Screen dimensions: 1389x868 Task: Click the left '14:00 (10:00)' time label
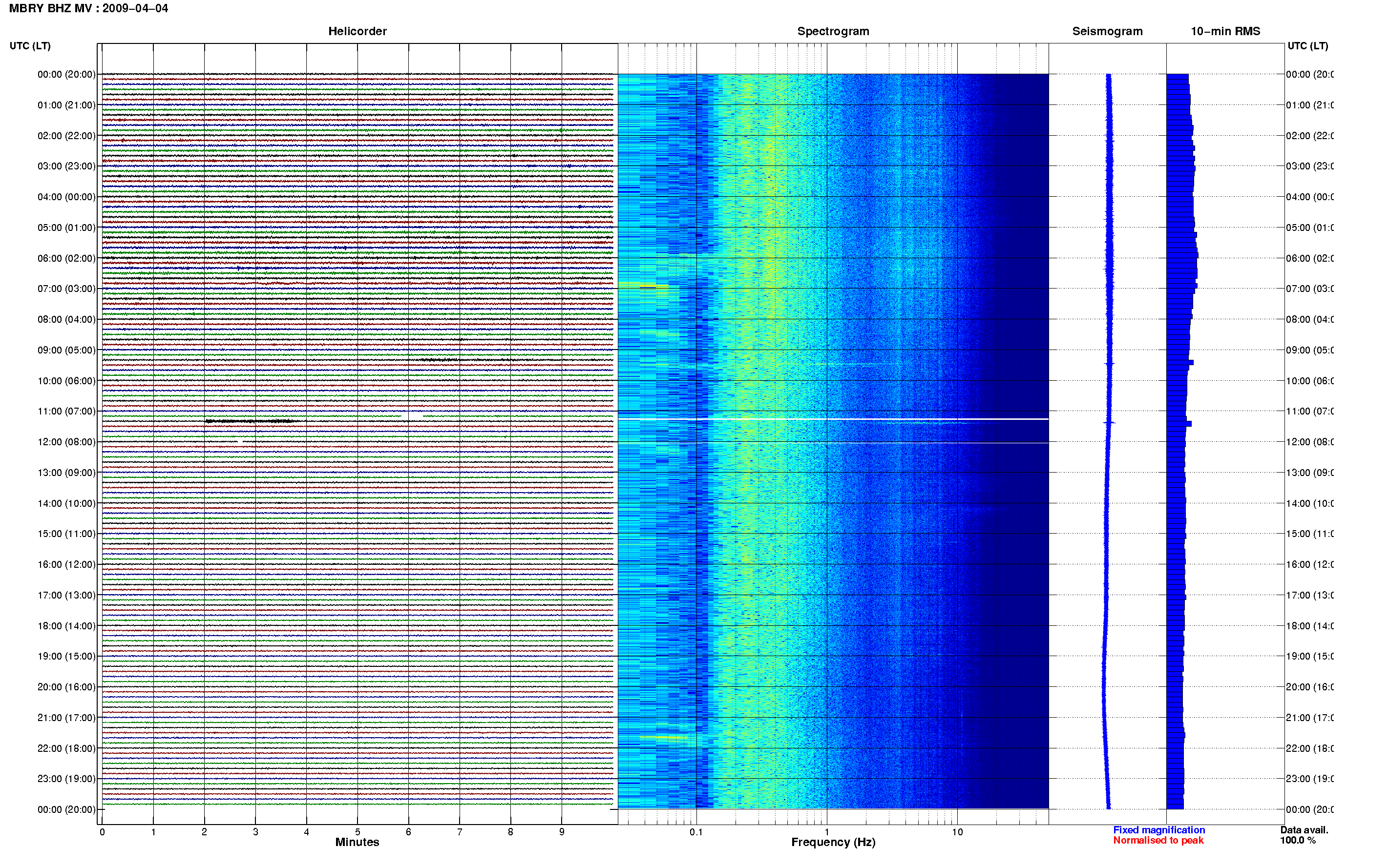66,503
